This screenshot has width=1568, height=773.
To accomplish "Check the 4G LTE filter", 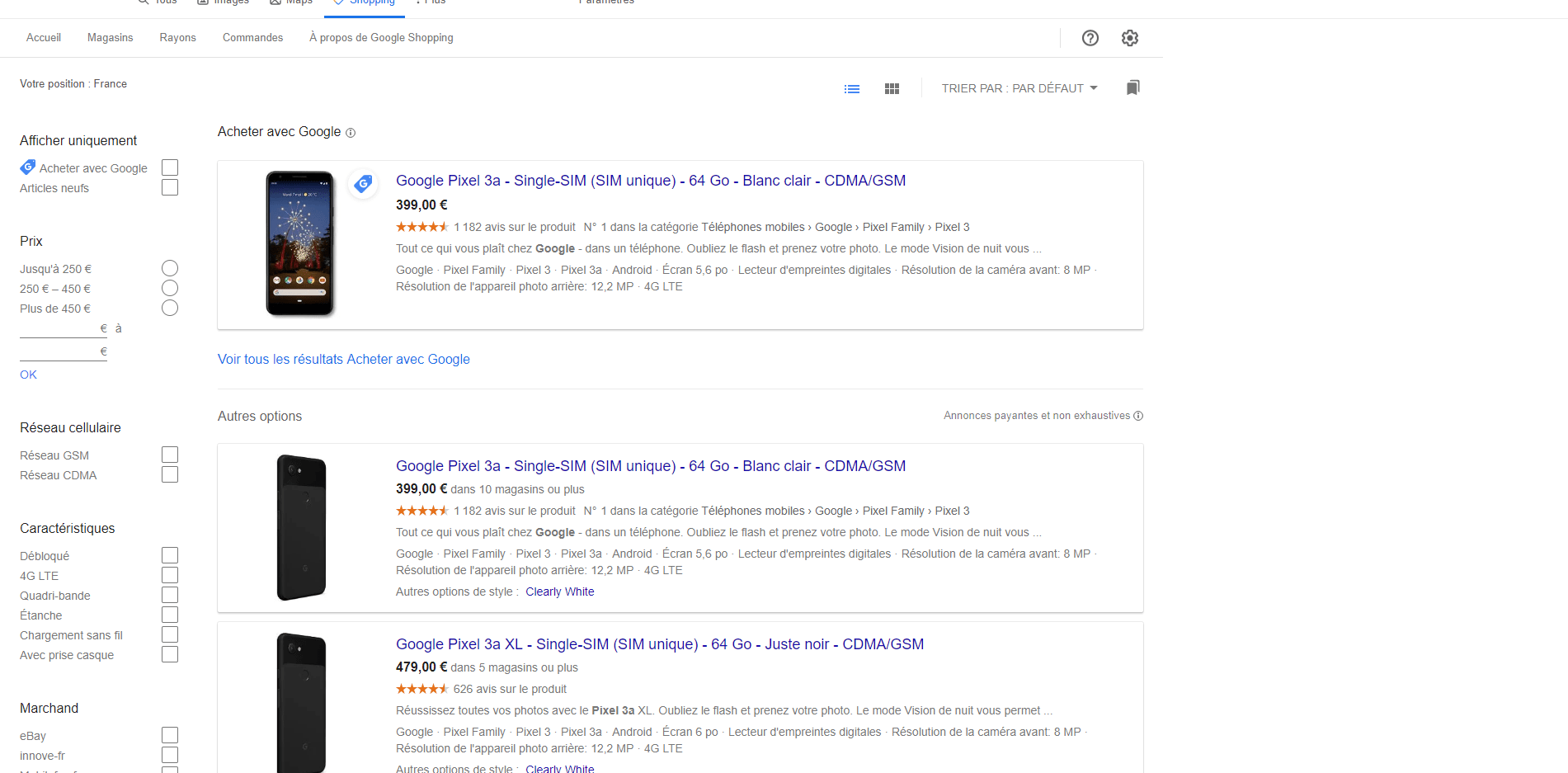I will point(170,575).
